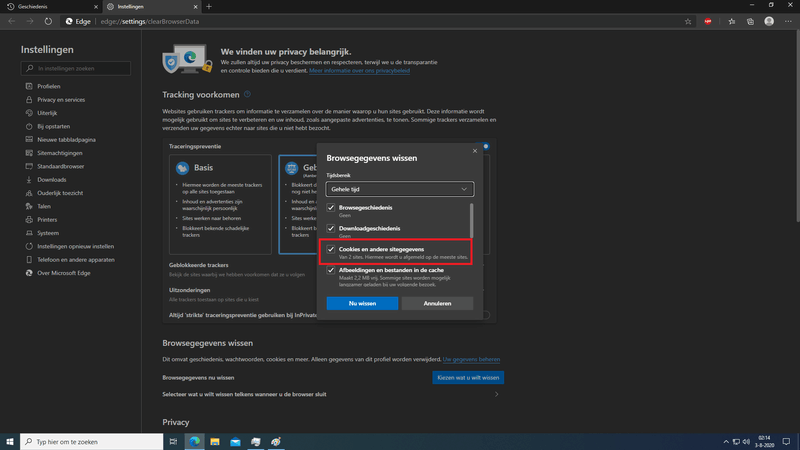Open Task View on the taskbar

coord(173,442)
